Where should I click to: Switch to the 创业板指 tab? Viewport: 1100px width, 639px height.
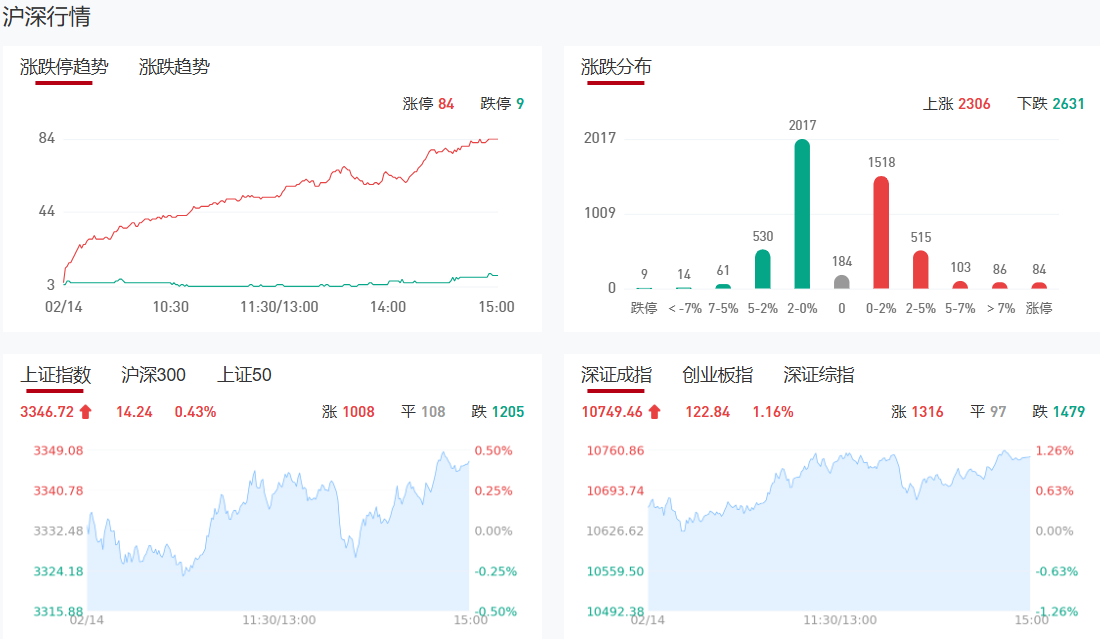717,375
